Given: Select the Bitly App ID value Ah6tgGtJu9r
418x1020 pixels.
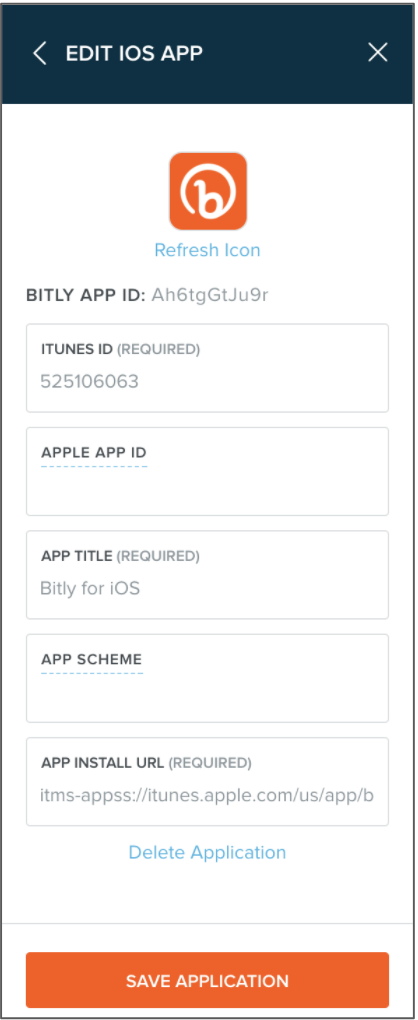Looking at the screenshot, I should point(210,295).
